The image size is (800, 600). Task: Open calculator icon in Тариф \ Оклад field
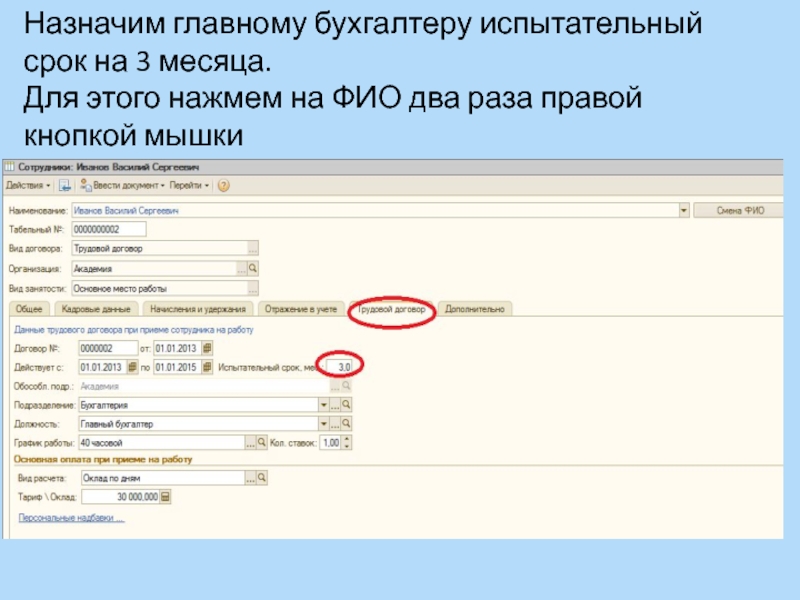166,497
